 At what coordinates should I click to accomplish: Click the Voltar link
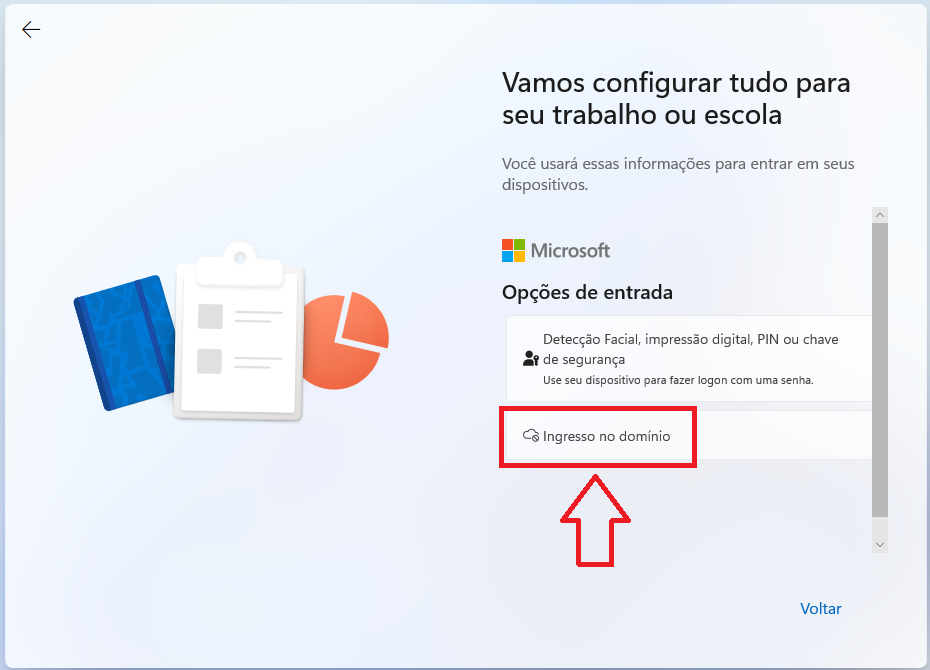[820, 608]
